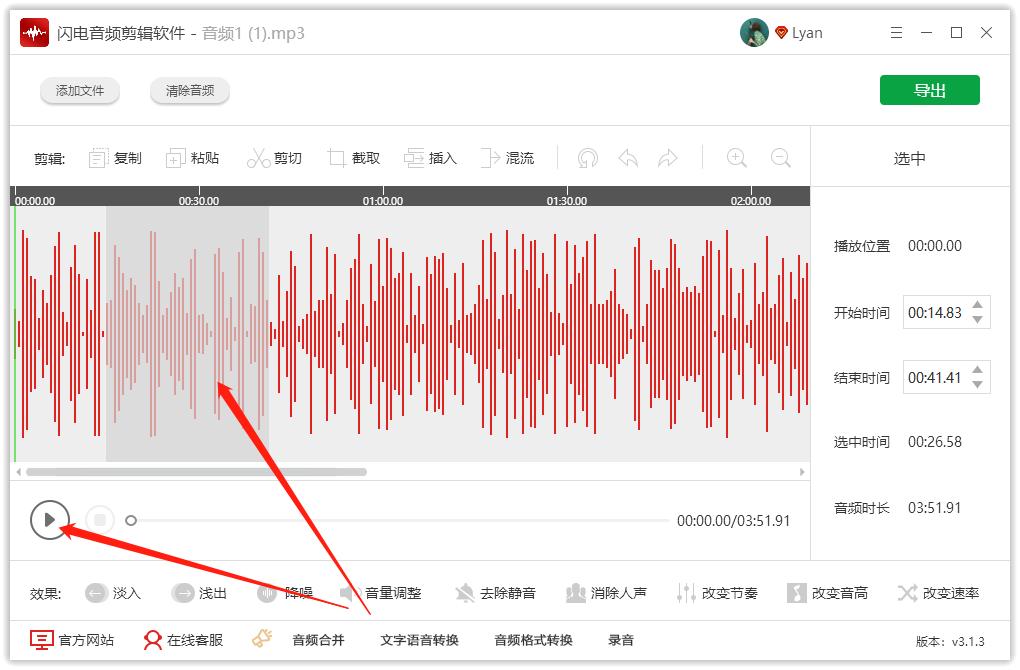
Task: Increase 结束时间 using its up stepper arrow
Action: pyautogui.click(x=978, y=371)
